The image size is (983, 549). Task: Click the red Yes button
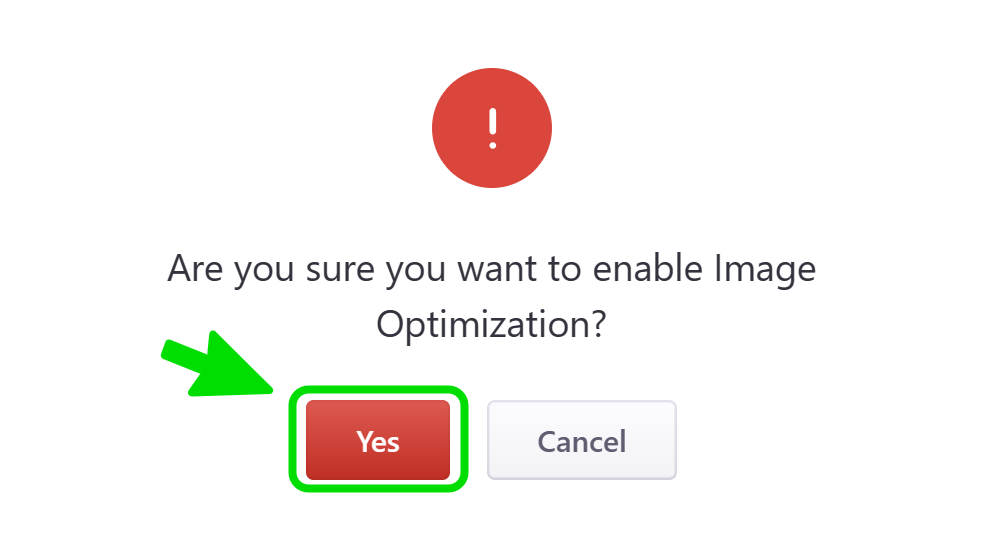pyautogui.click(x=378, y=441)
